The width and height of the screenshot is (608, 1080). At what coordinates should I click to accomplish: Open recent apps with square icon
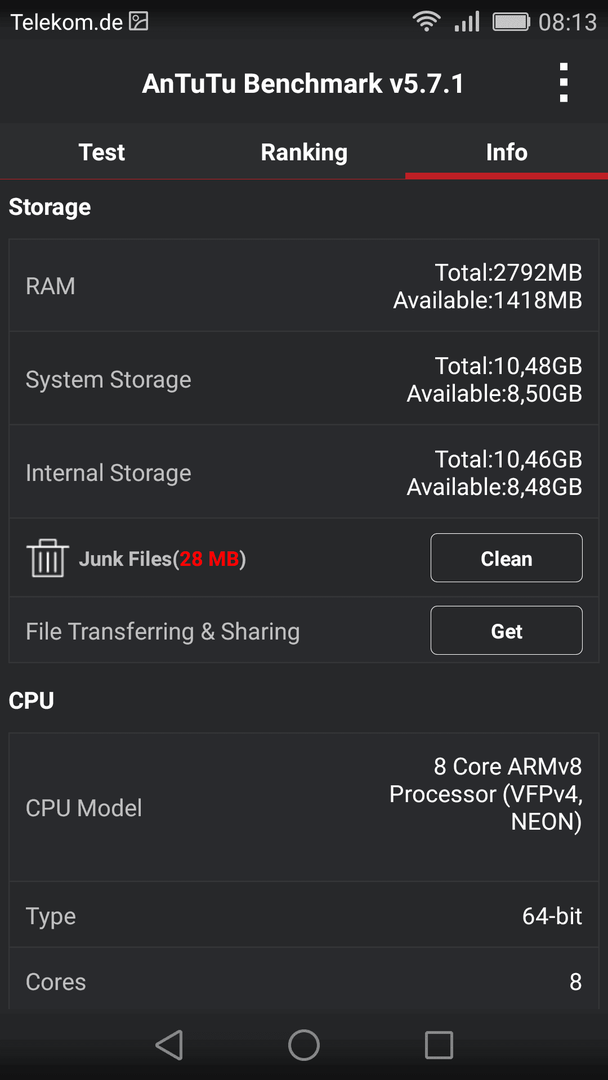tap(439, 1044)
